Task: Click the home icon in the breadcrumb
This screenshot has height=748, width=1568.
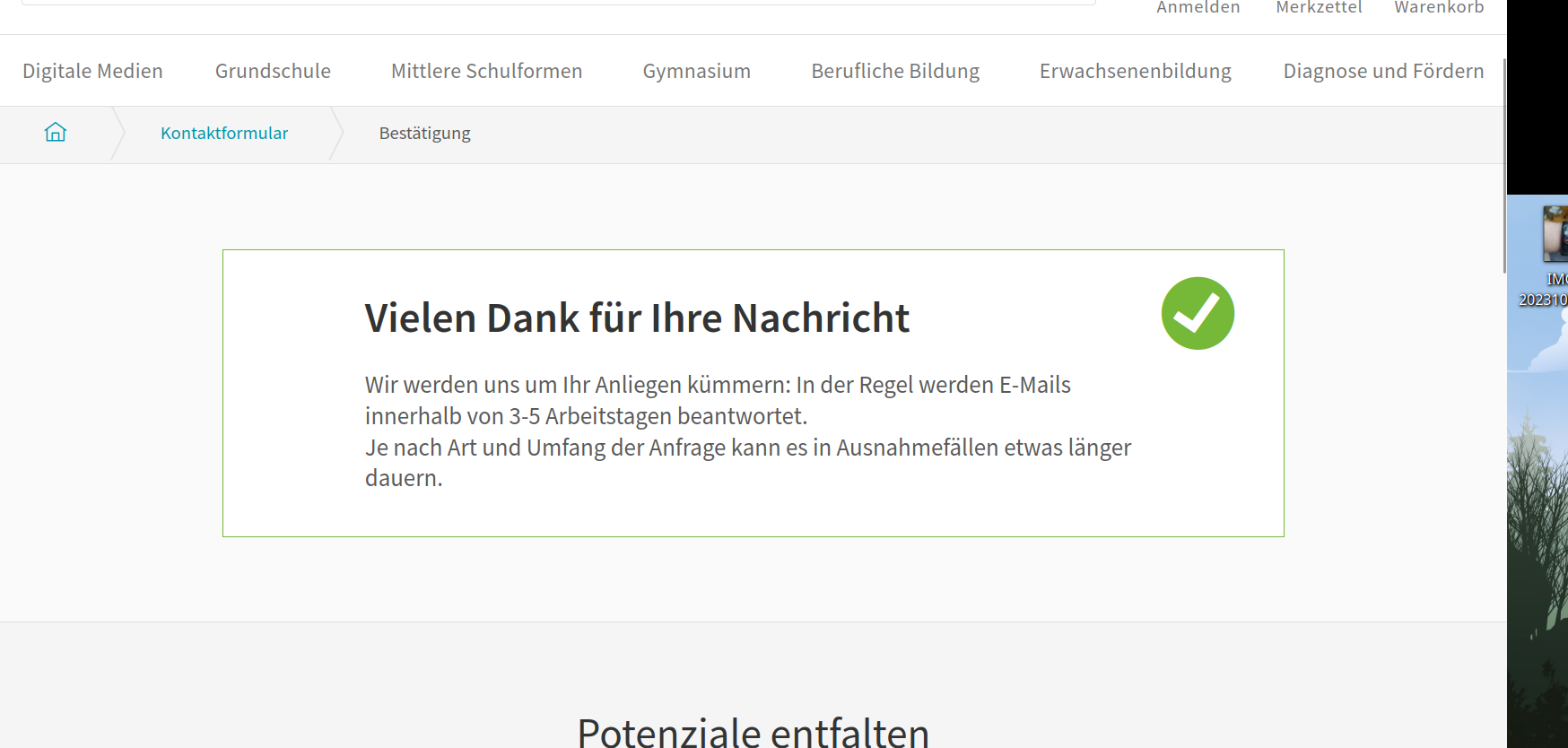Action: click(56, 133)
